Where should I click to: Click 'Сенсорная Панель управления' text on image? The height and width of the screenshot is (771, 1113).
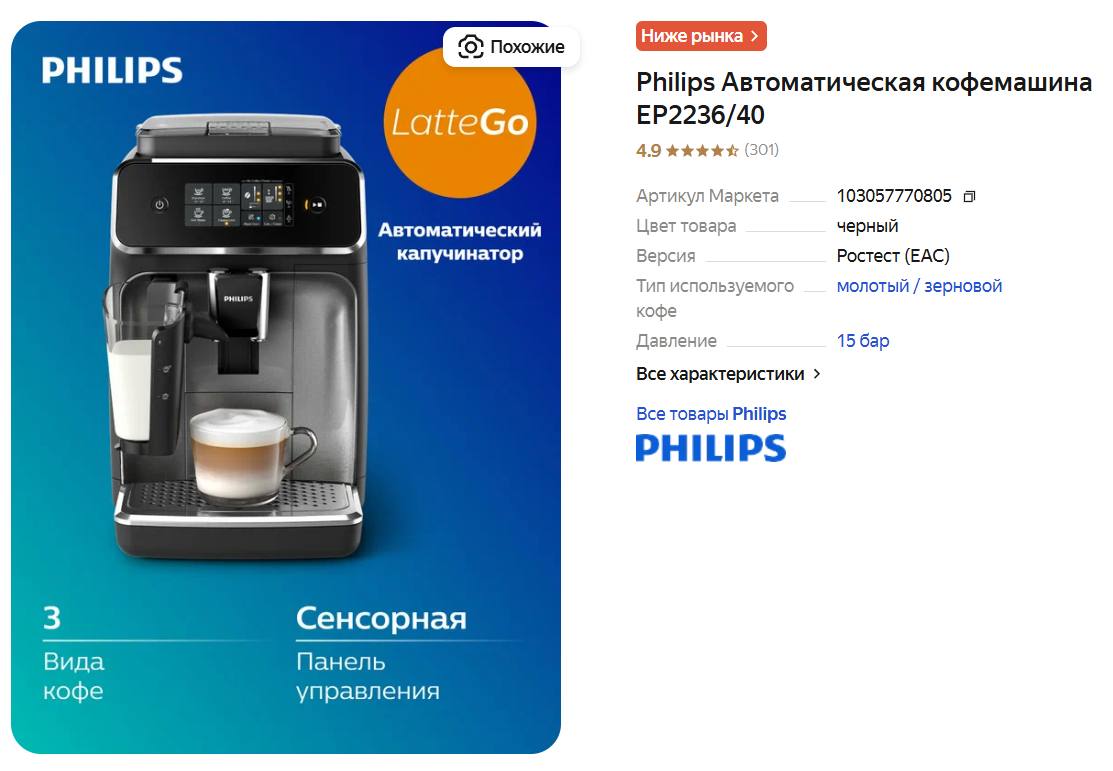click(381, 653)
